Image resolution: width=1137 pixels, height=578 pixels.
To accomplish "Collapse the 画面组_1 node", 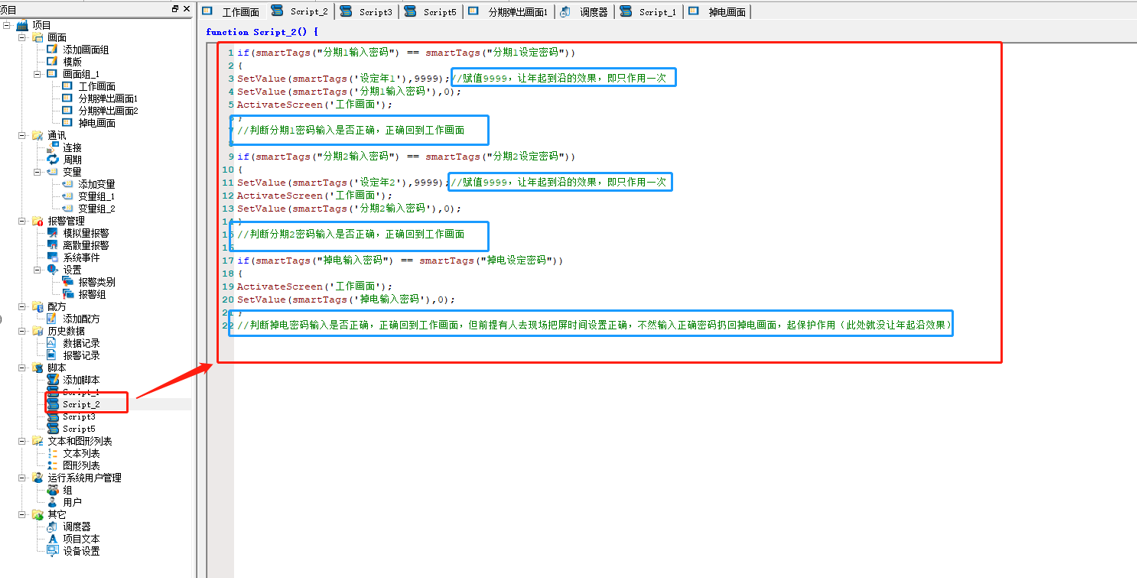I will [x=37, y=74].
